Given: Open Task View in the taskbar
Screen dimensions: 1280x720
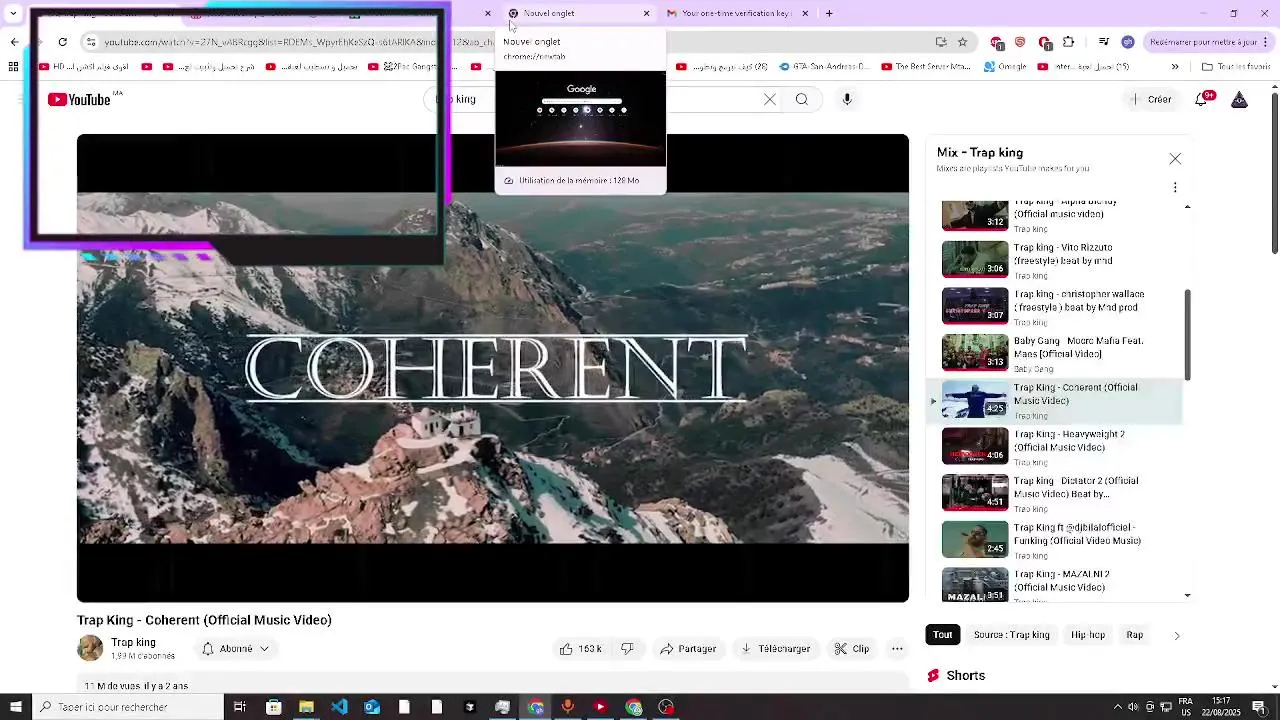Looking at the screenshot, I should tap(240, 707).
